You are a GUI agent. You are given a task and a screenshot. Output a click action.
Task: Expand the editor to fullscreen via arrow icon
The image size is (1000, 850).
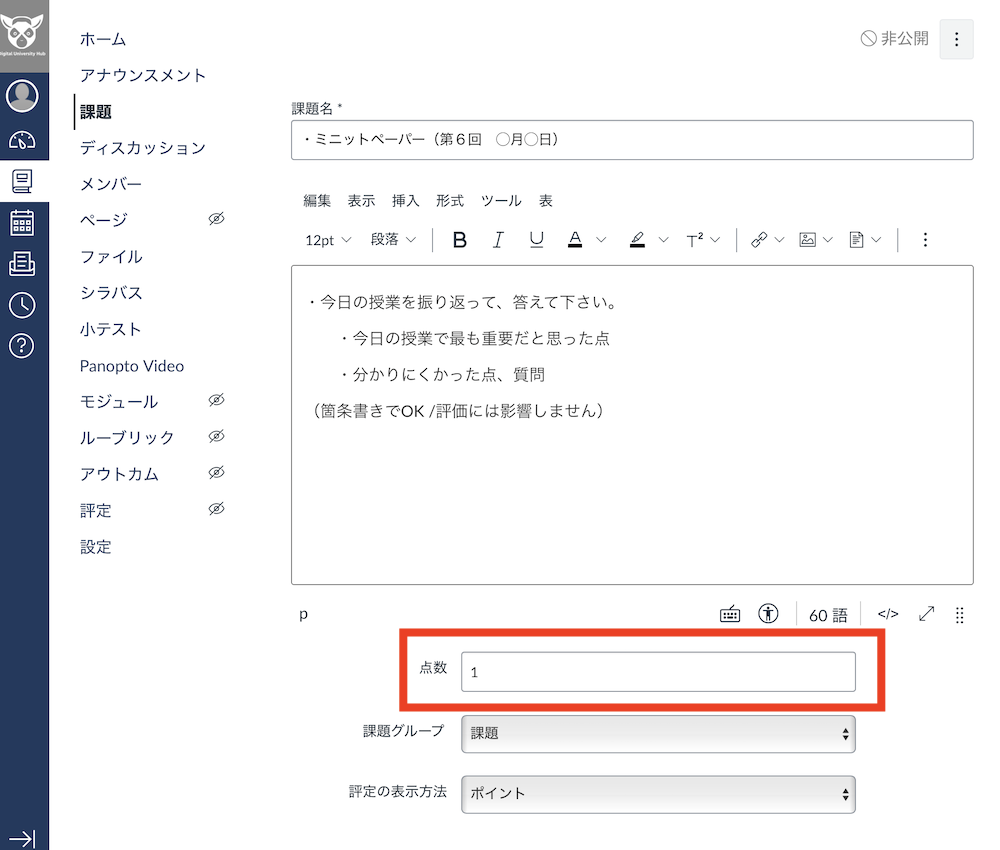coord(925,614)
